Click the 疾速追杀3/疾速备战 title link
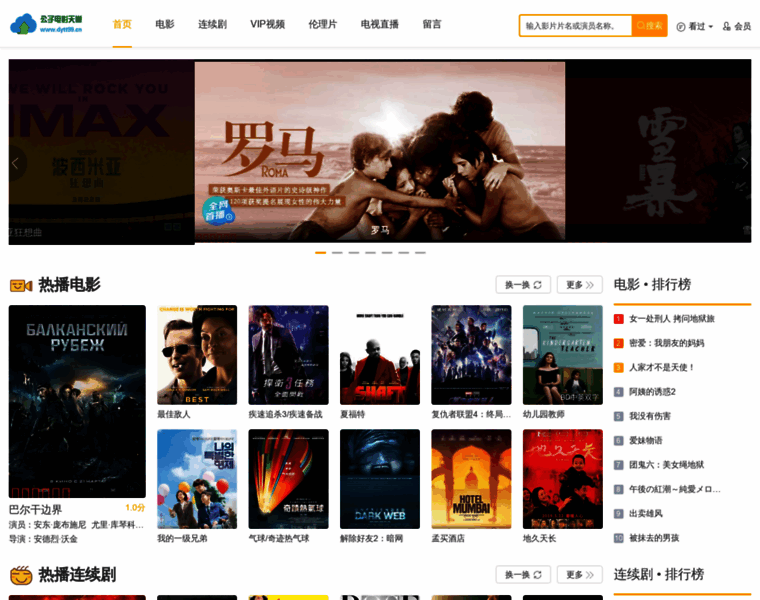The width and height of the screenshot is (760, 600). [x=285, y=414]
